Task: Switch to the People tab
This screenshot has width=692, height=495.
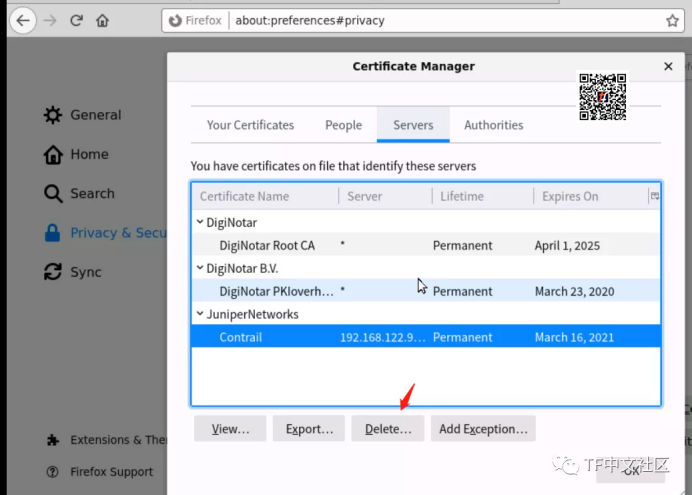Action: (343, 125)
